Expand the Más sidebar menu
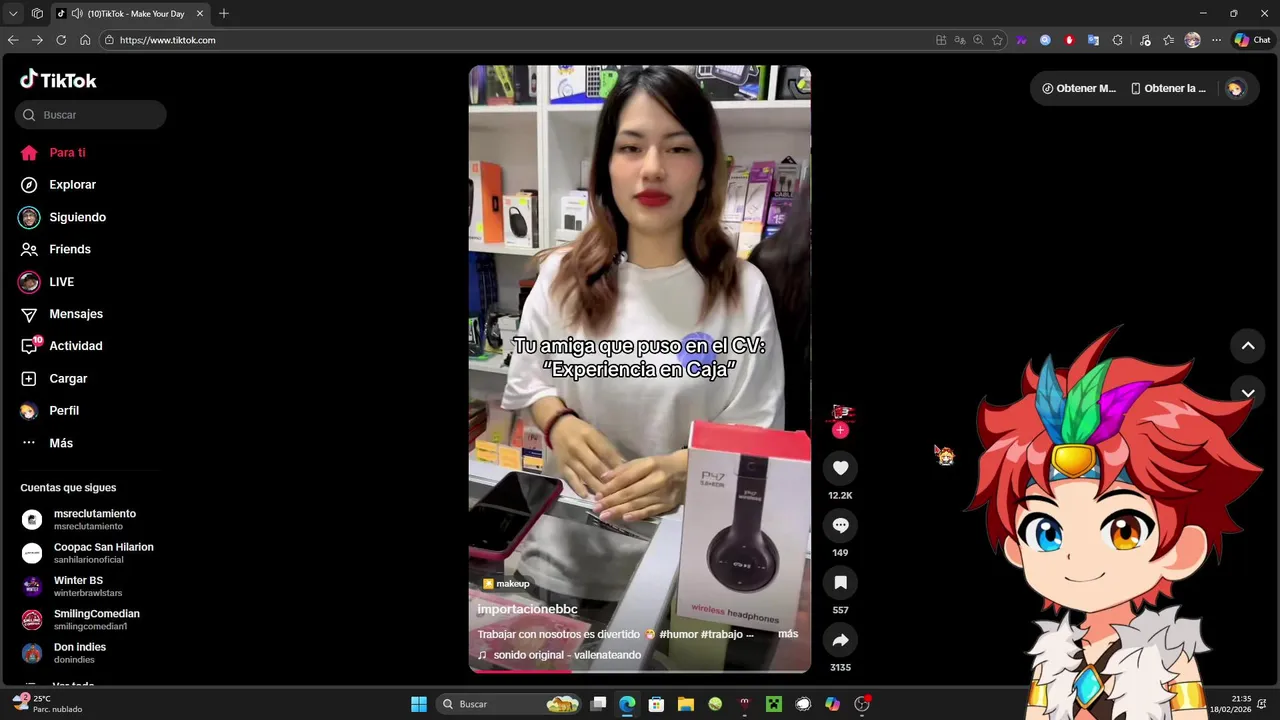The width and height of the screenshot is (1280, 720). pos(47,443)
